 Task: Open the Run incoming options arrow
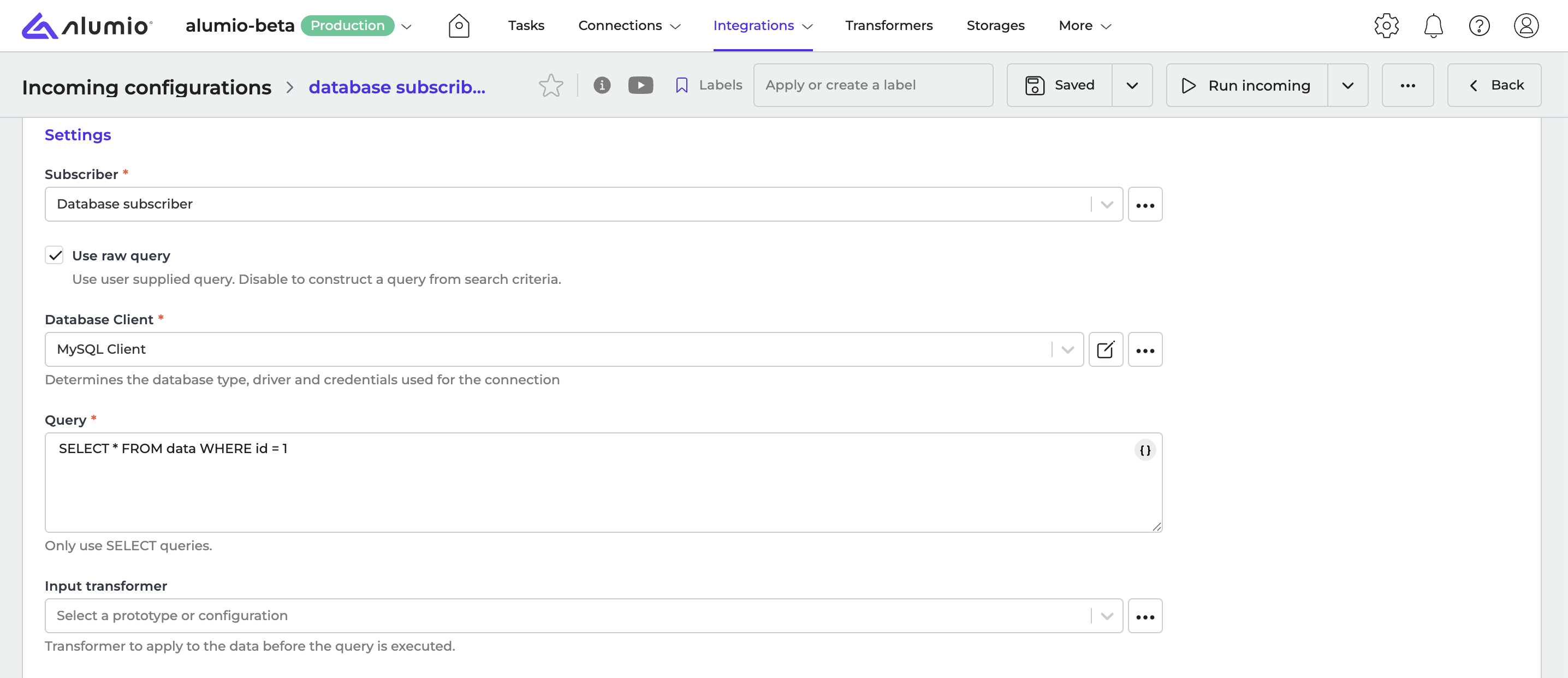(x=1347, y=85)
